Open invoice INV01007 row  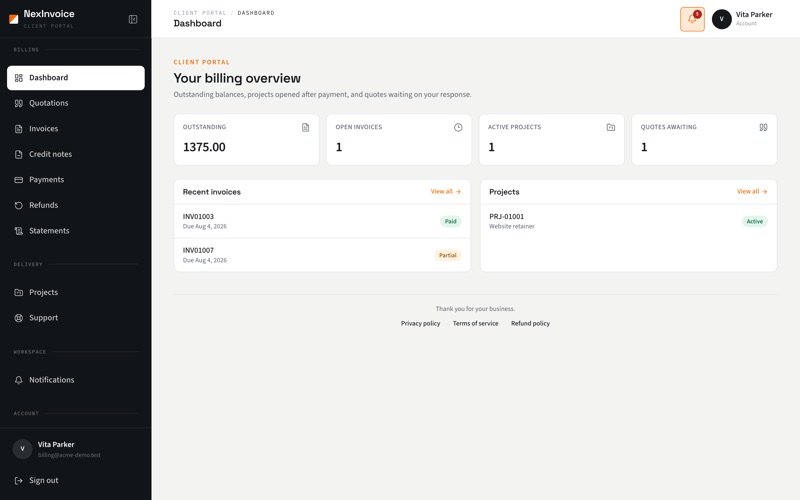point(322,255)
